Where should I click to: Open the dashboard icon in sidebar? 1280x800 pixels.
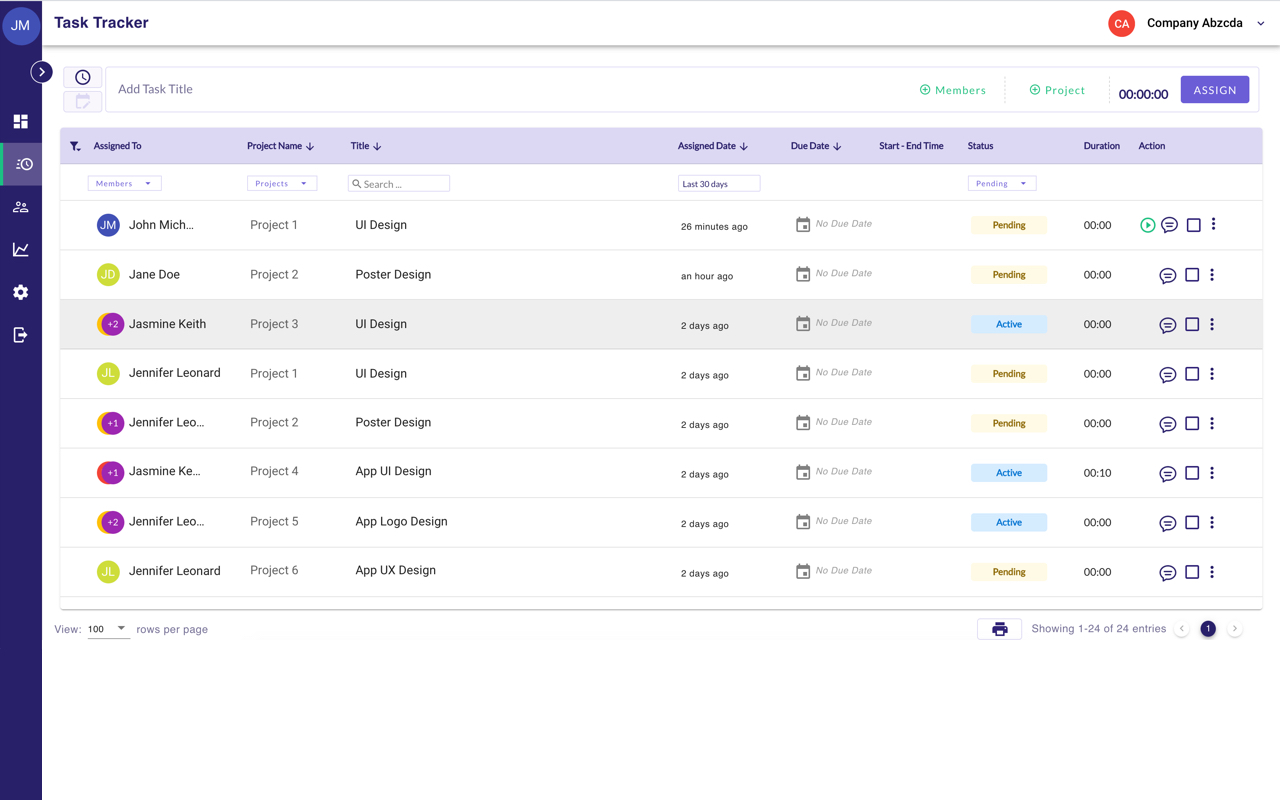(x=20, y=122)
